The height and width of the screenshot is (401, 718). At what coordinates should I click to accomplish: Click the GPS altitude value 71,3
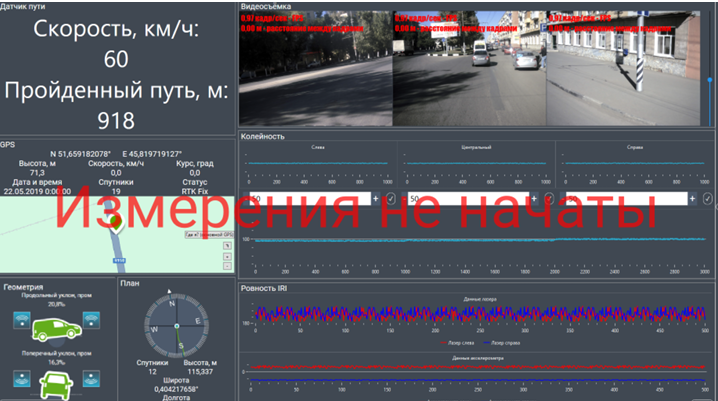coord(37,173)
